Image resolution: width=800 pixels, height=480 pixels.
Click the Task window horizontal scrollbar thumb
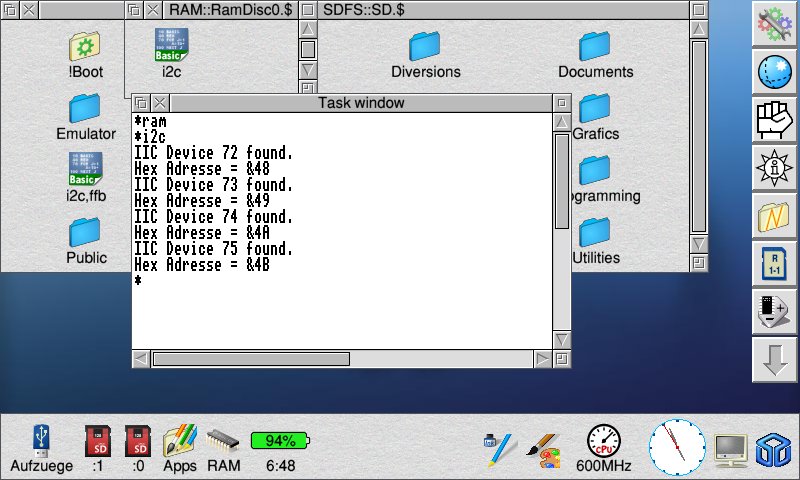tap(250, 359)
